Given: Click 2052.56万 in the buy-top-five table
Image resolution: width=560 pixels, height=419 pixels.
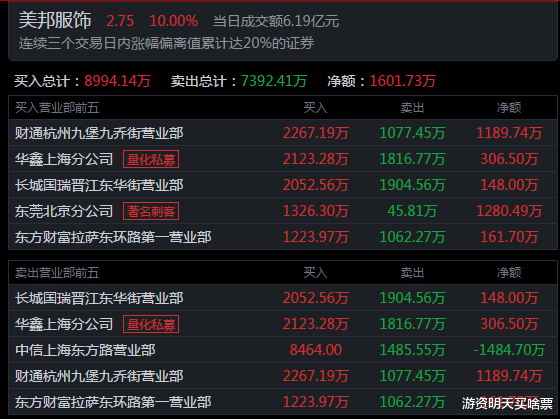Looking at the screenshot, I should click(x=316, y=185).
